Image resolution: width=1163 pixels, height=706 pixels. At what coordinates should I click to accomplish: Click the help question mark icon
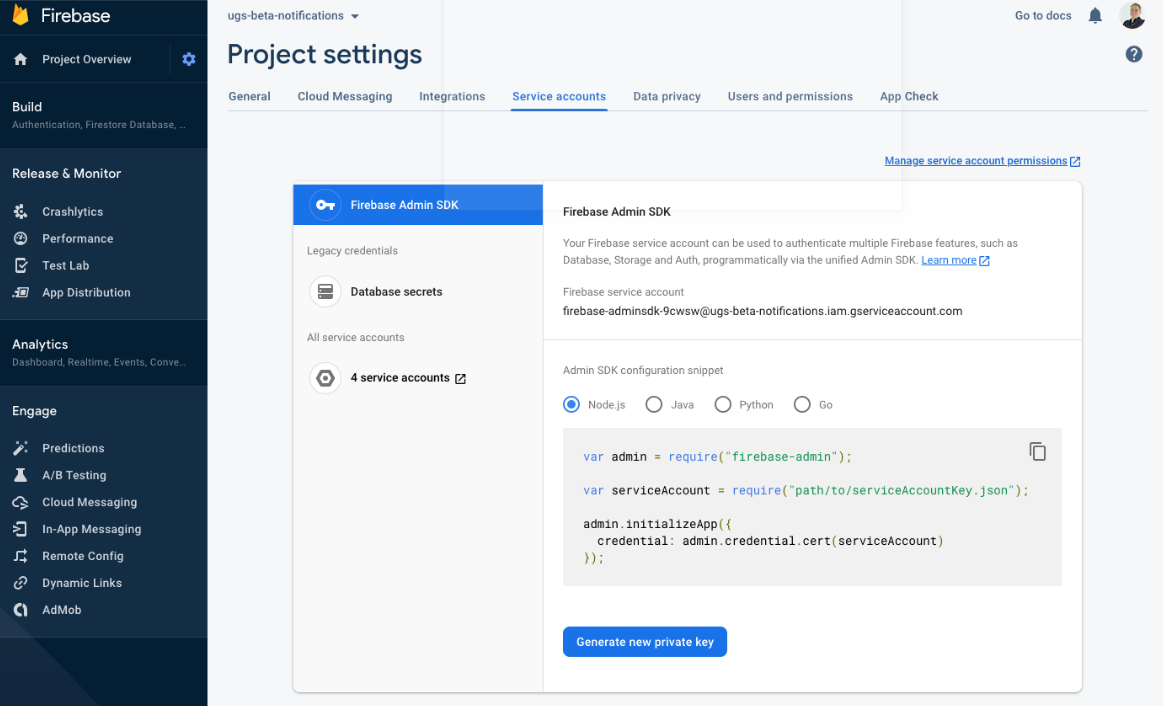1133,54
